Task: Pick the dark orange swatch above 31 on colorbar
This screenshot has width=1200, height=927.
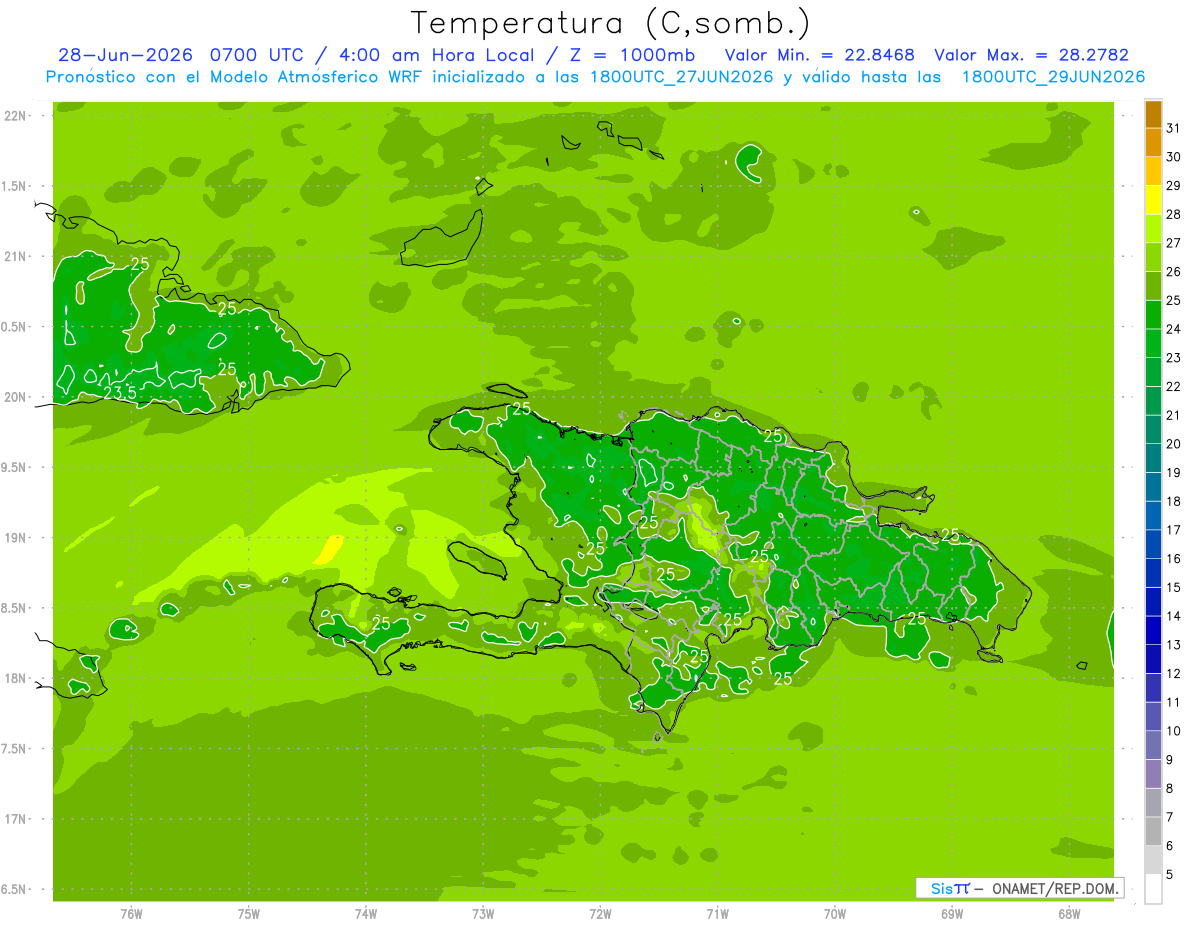Action: (x=1154, y=114)
